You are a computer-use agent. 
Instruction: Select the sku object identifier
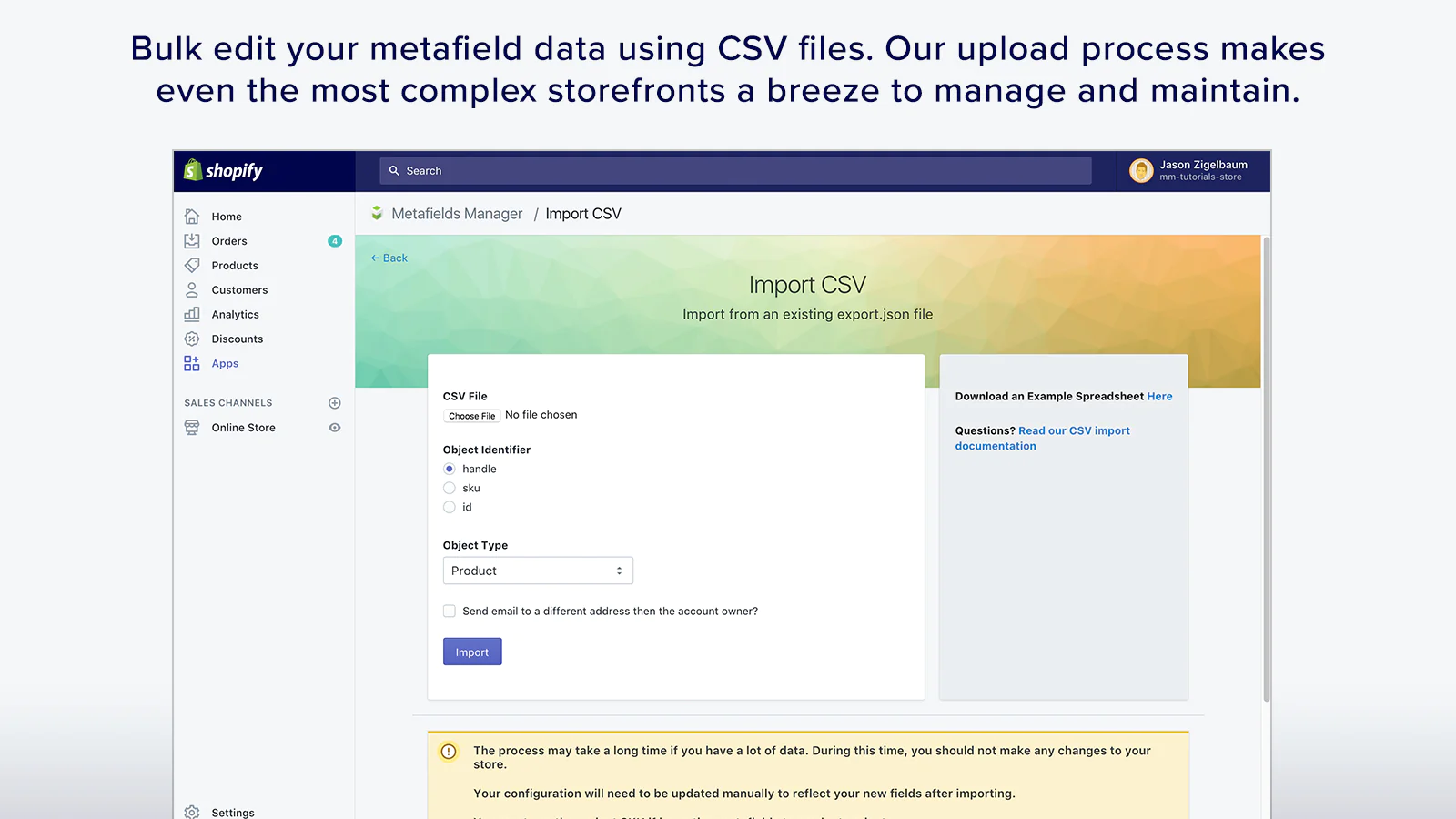coord(450,489)
